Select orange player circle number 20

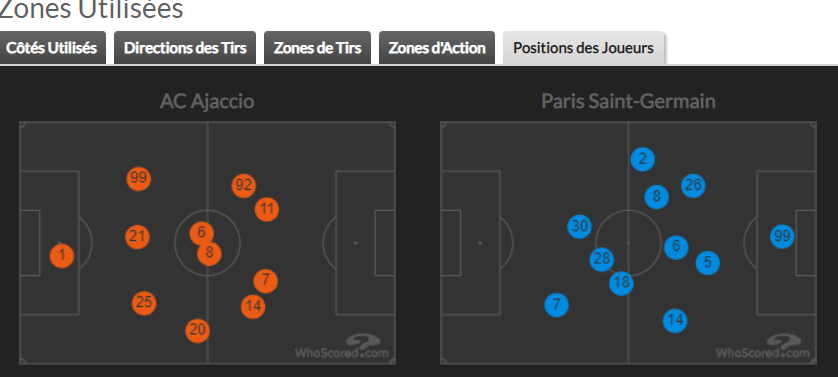198,330
